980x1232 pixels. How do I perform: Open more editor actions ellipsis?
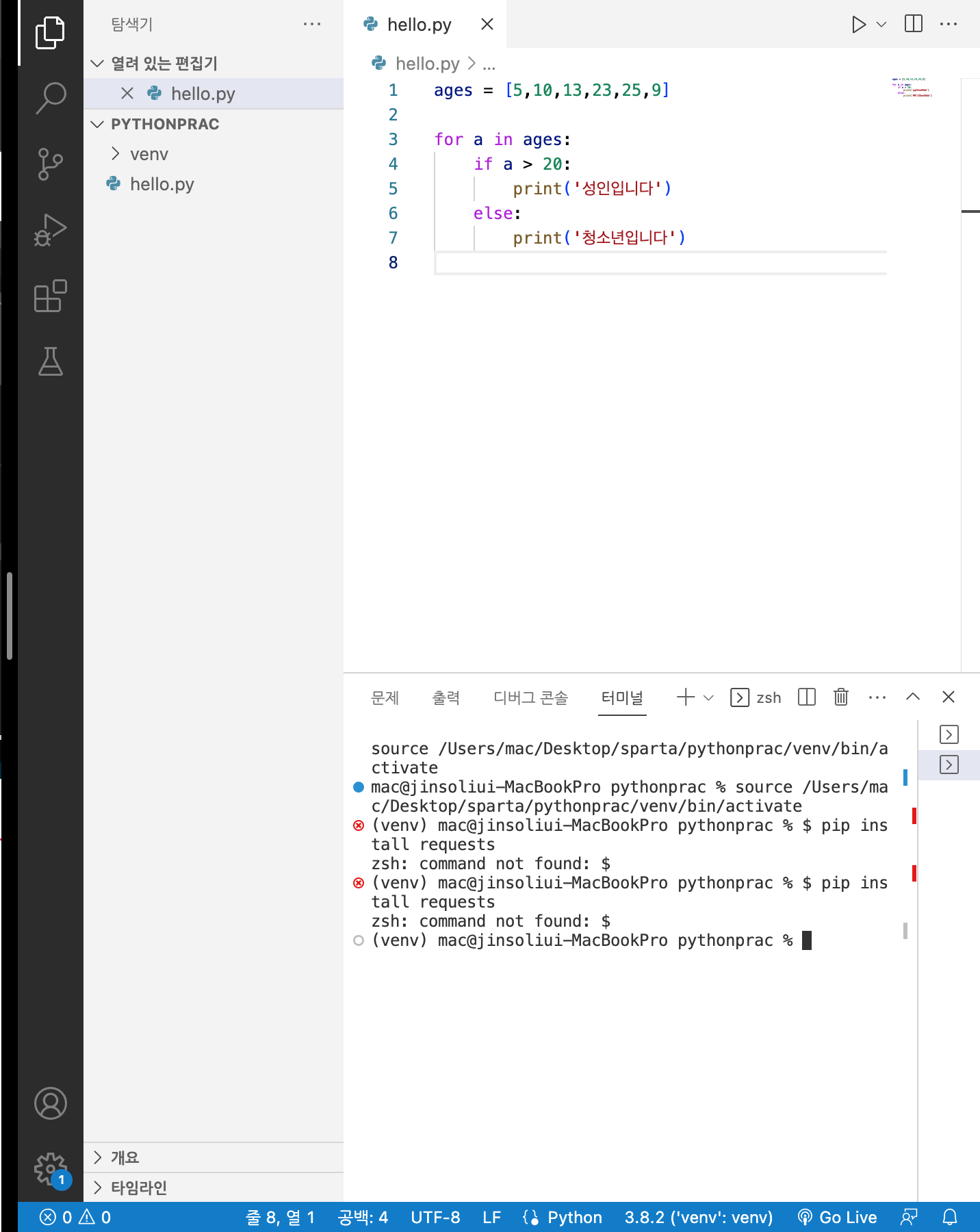coord(949,24)
